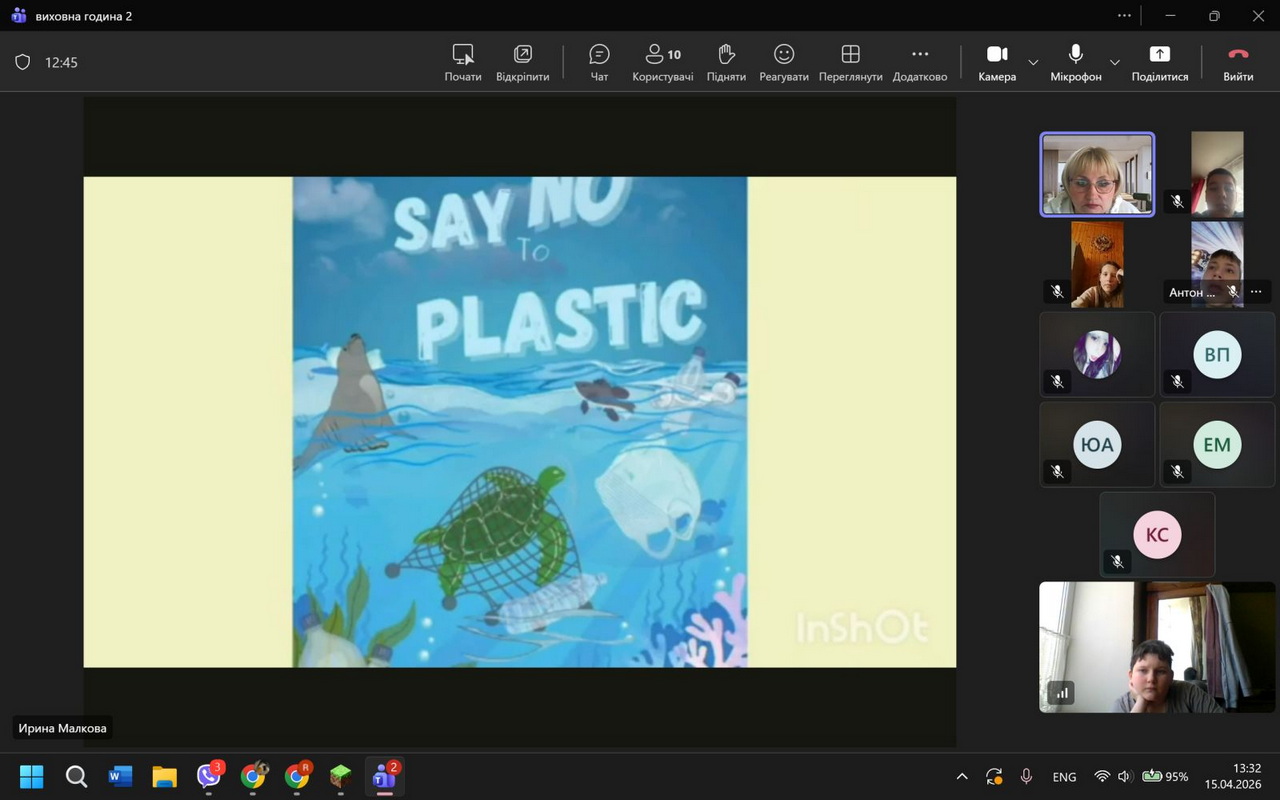Open the Додатково more actions menu
Screen dimensions: 1280x800
[x=919, y=62]
